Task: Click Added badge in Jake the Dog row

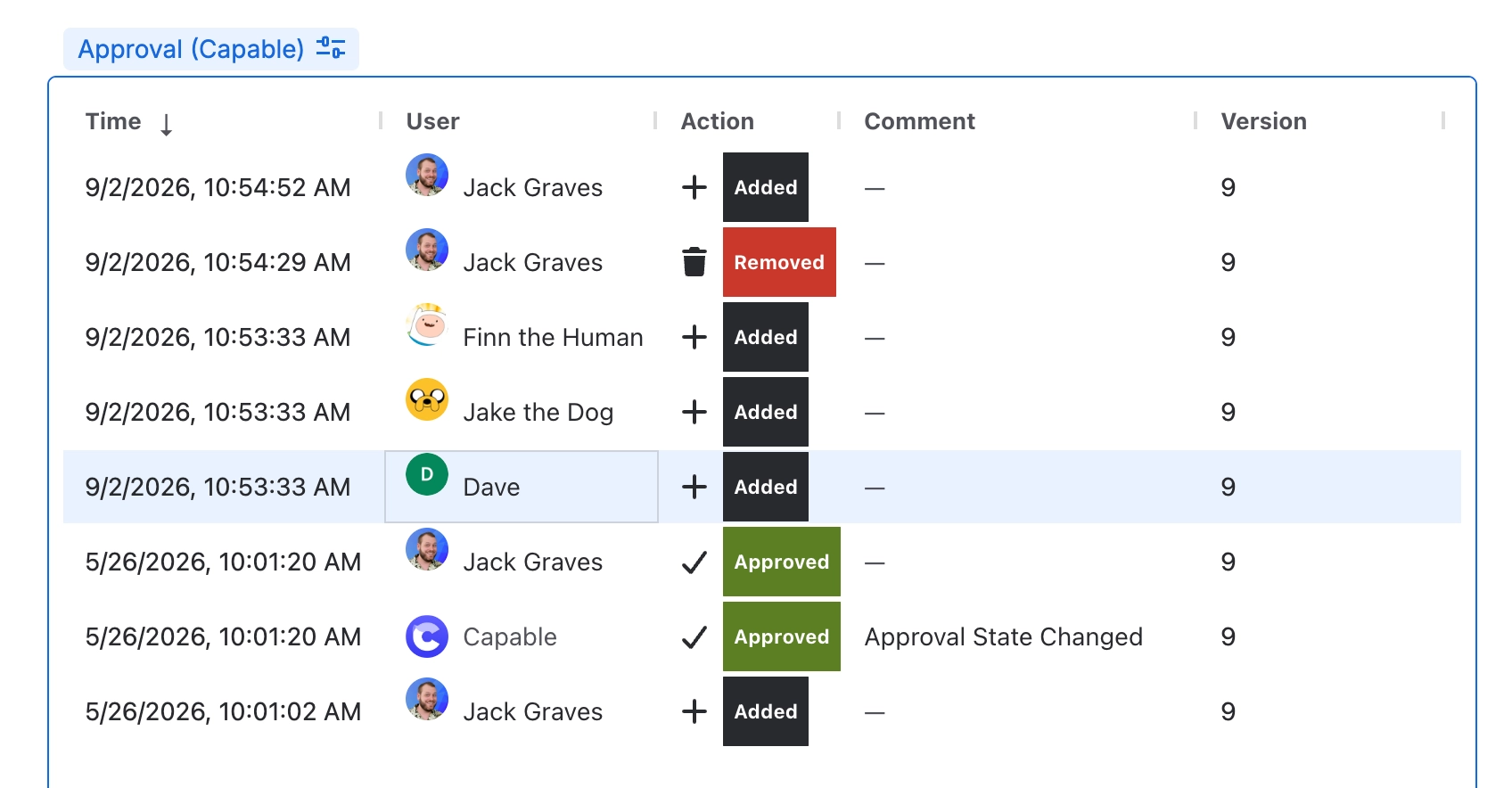Action: [766, 412]
